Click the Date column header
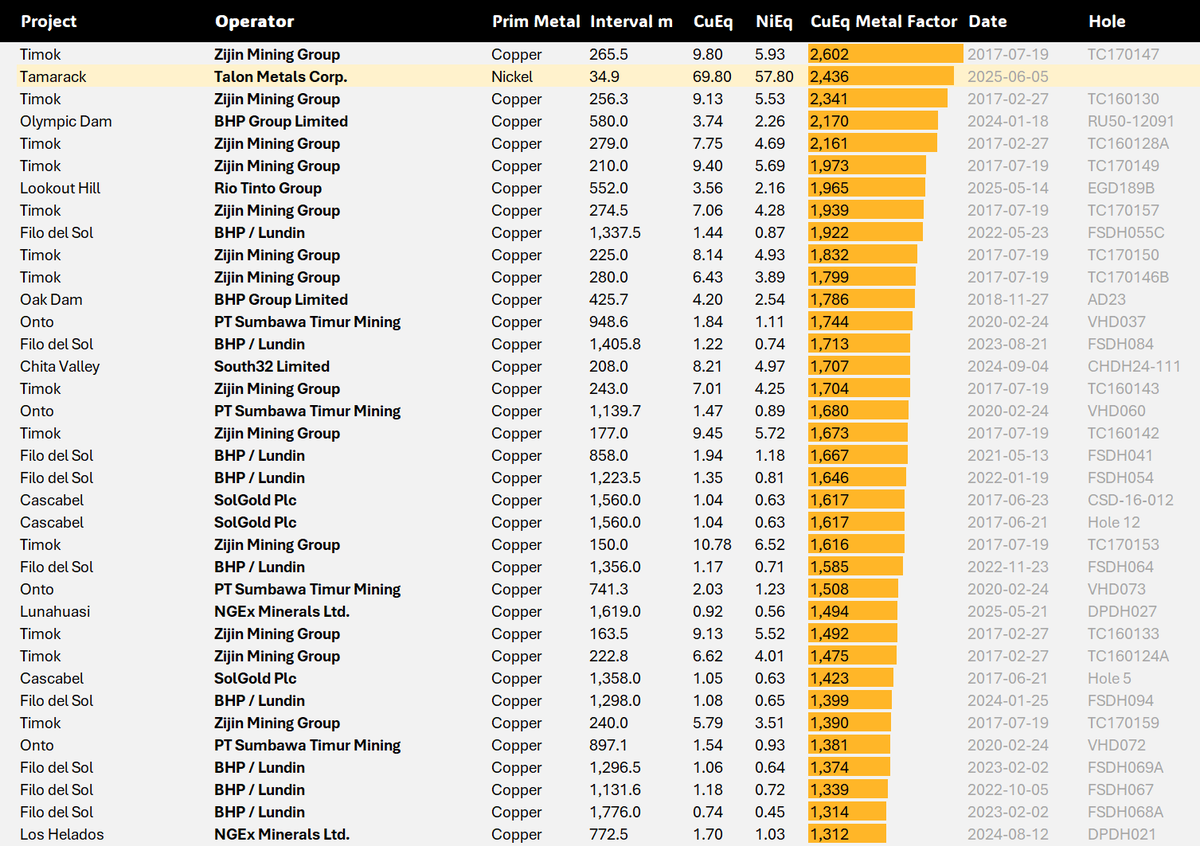The image size is (1200, 846). pyautogui.click(x=988, y=21)
